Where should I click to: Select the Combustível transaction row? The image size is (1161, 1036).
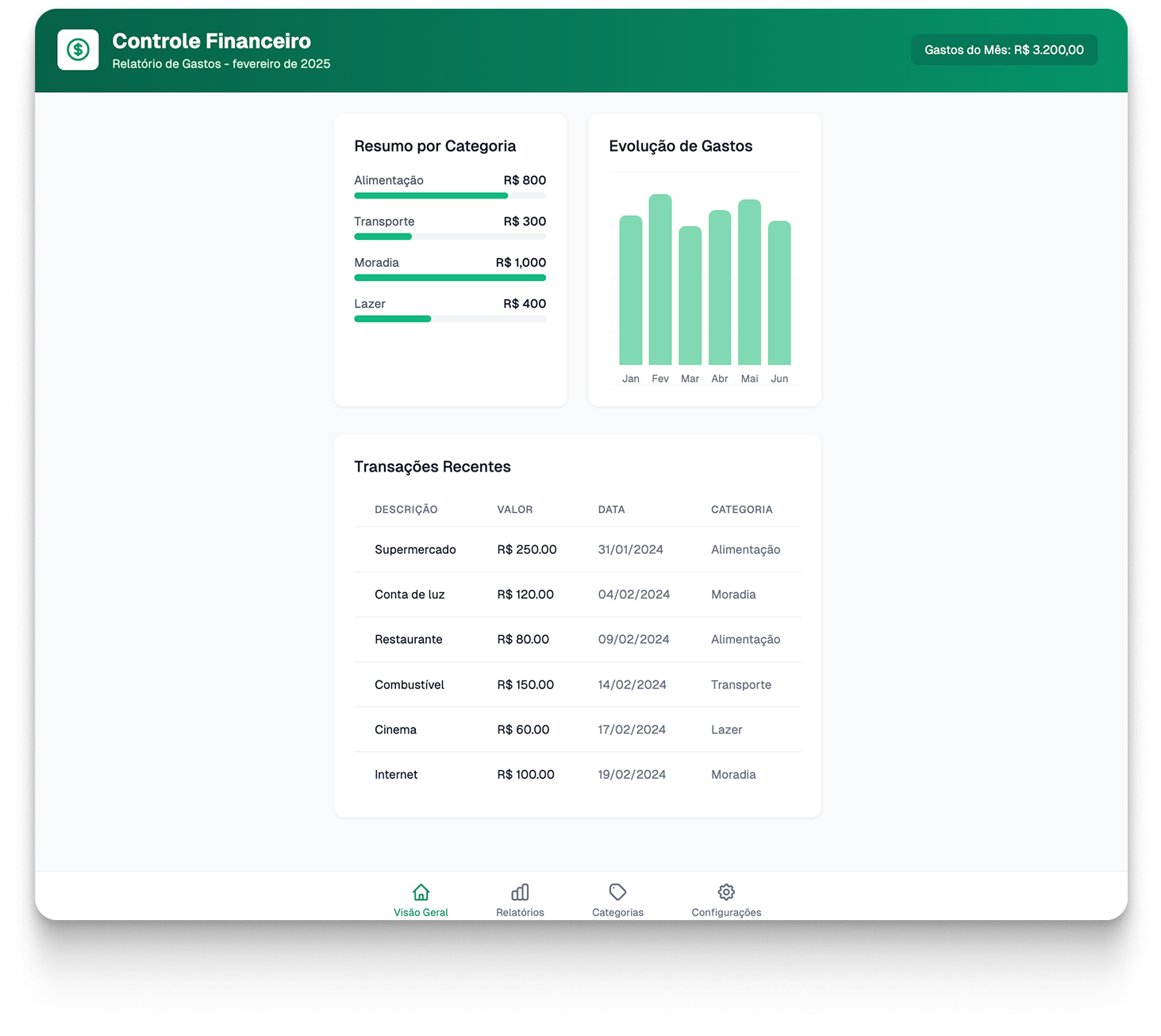tap(577, 684)
